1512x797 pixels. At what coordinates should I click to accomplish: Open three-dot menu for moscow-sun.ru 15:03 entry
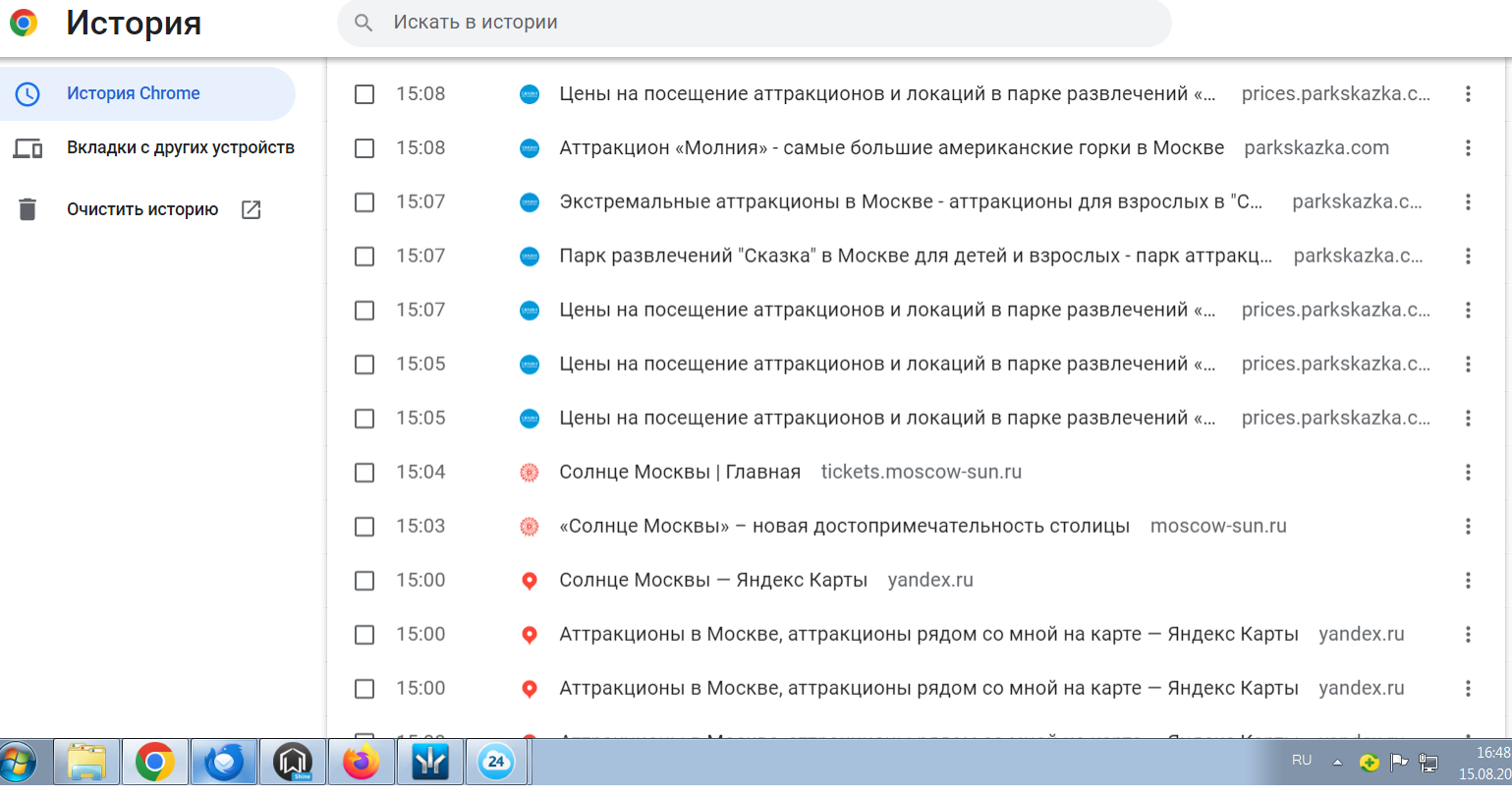pyautogui.click(x=1468, y=527)
